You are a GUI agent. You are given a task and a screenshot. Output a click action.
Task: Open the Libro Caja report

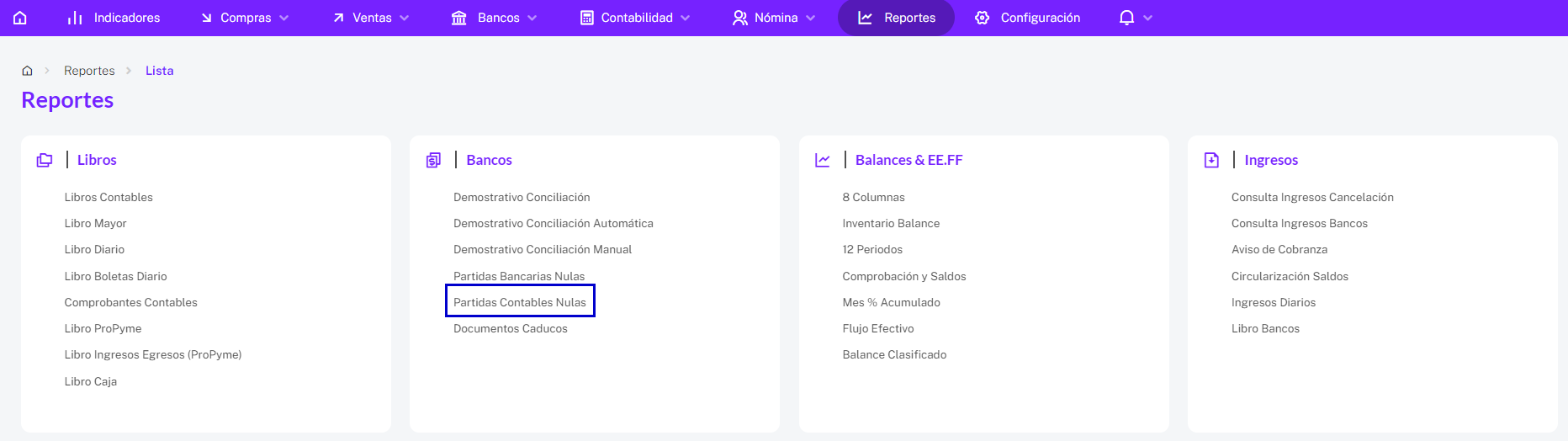[x=91, y=381]
